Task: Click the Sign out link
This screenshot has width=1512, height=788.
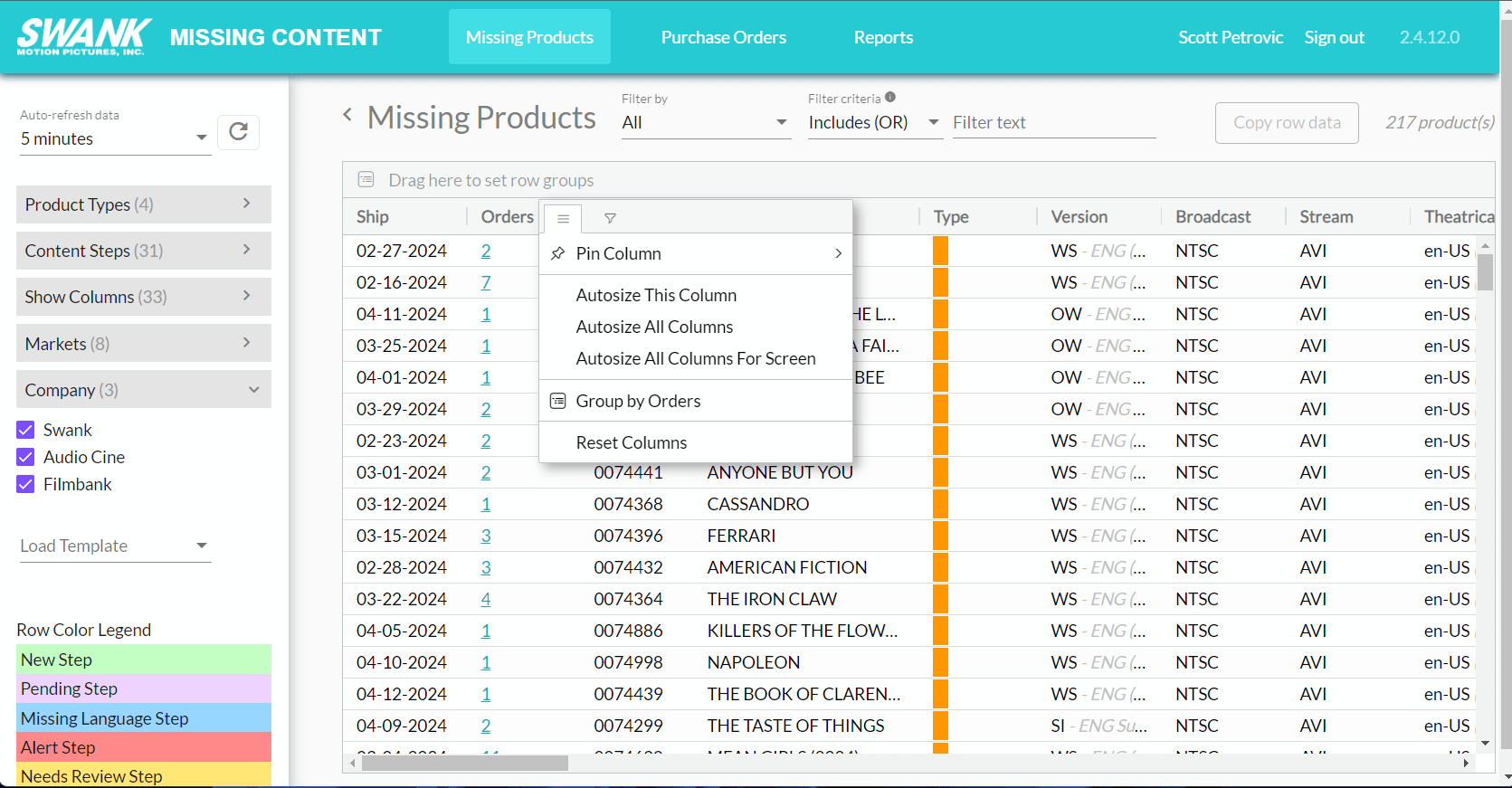Action: tap(1334, 37)
